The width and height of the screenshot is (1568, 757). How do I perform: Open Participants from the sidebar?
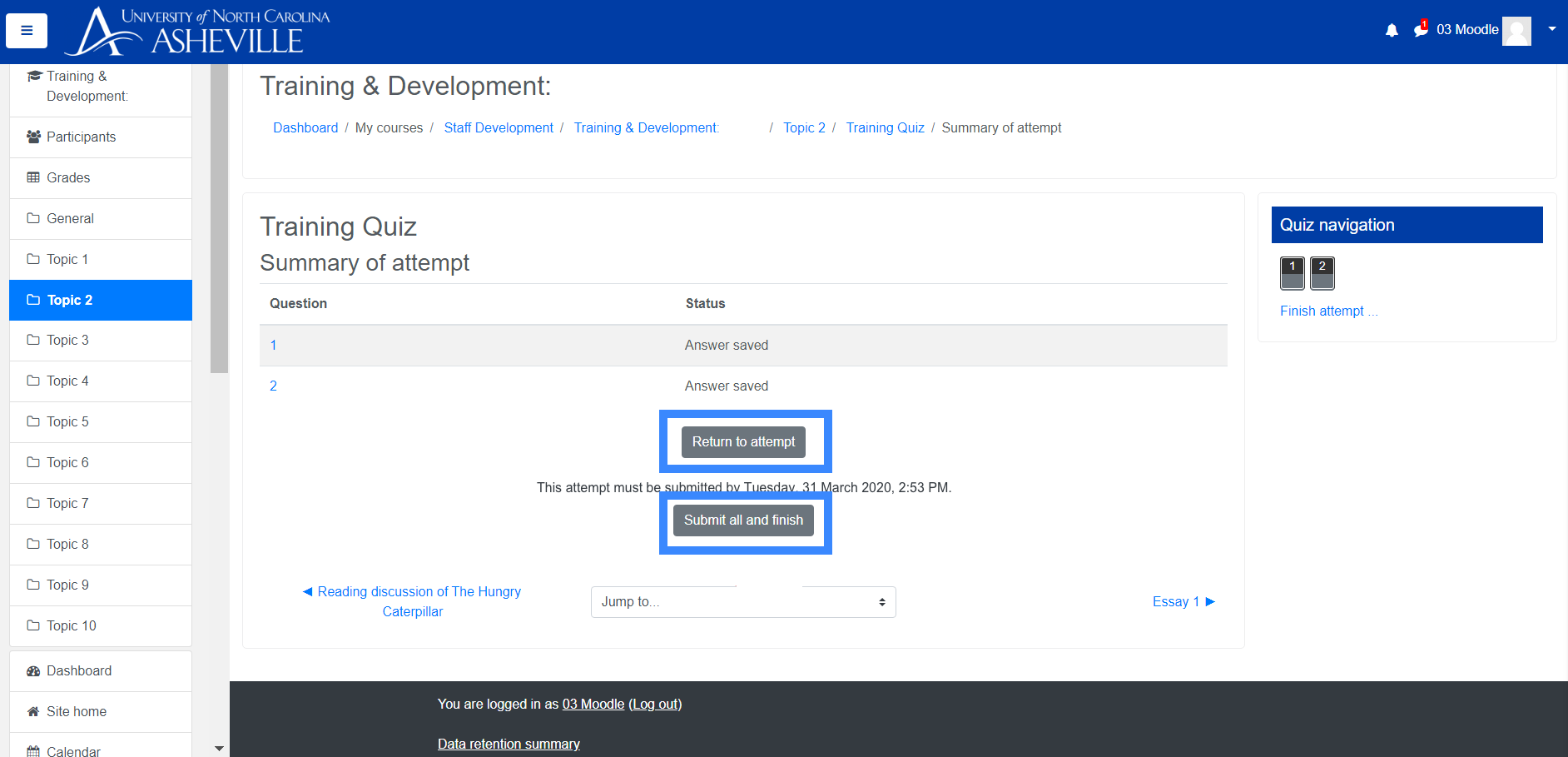pos(81,137)
